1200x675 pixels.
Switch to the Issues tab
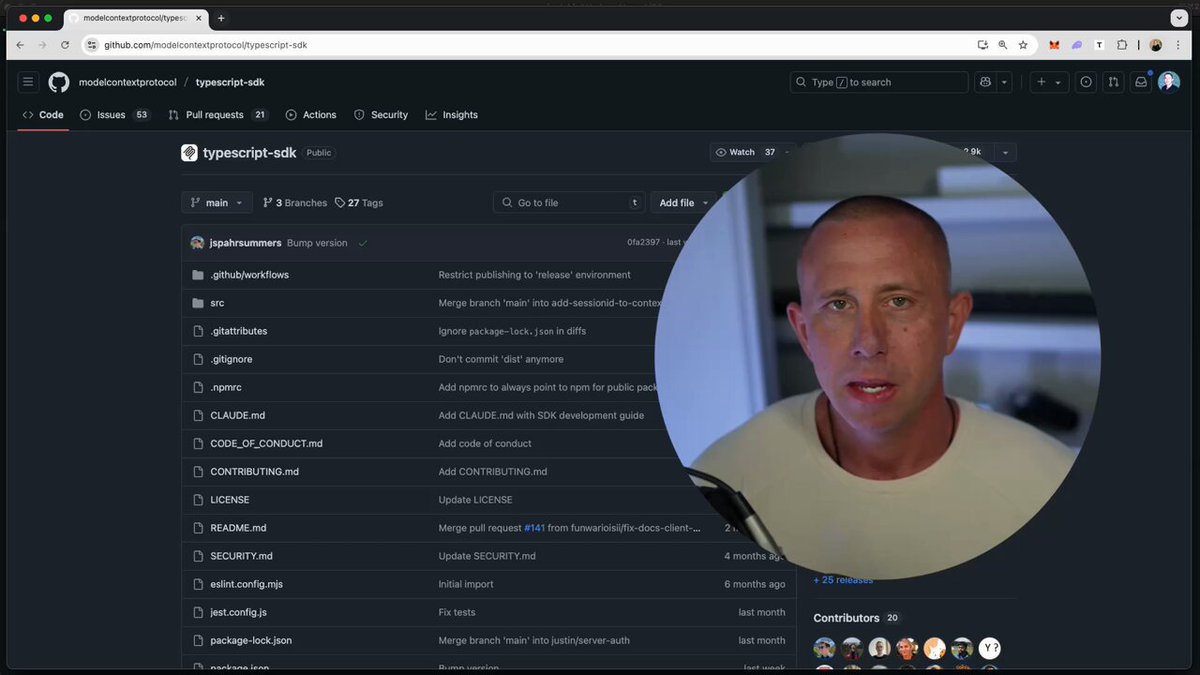pyautogui.click(x=113, y=115)
